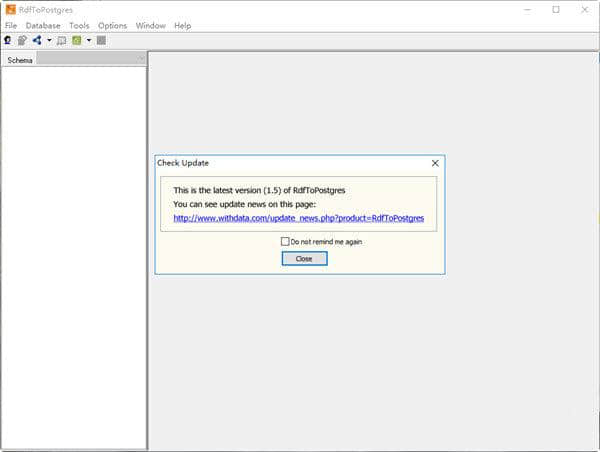
Task: Close the Check Update dialog with X
Action: [435, 162]
